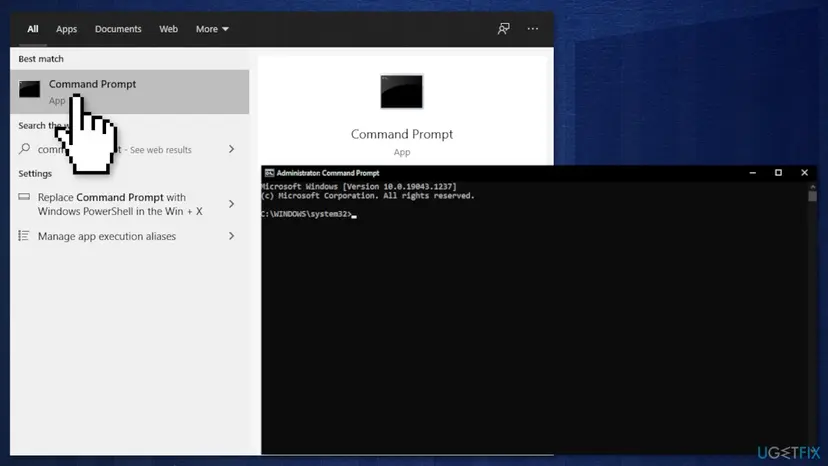Click the list icon beside Manage app execution aliases
This screenshot has width=828, height=466.
pos(24,236)
